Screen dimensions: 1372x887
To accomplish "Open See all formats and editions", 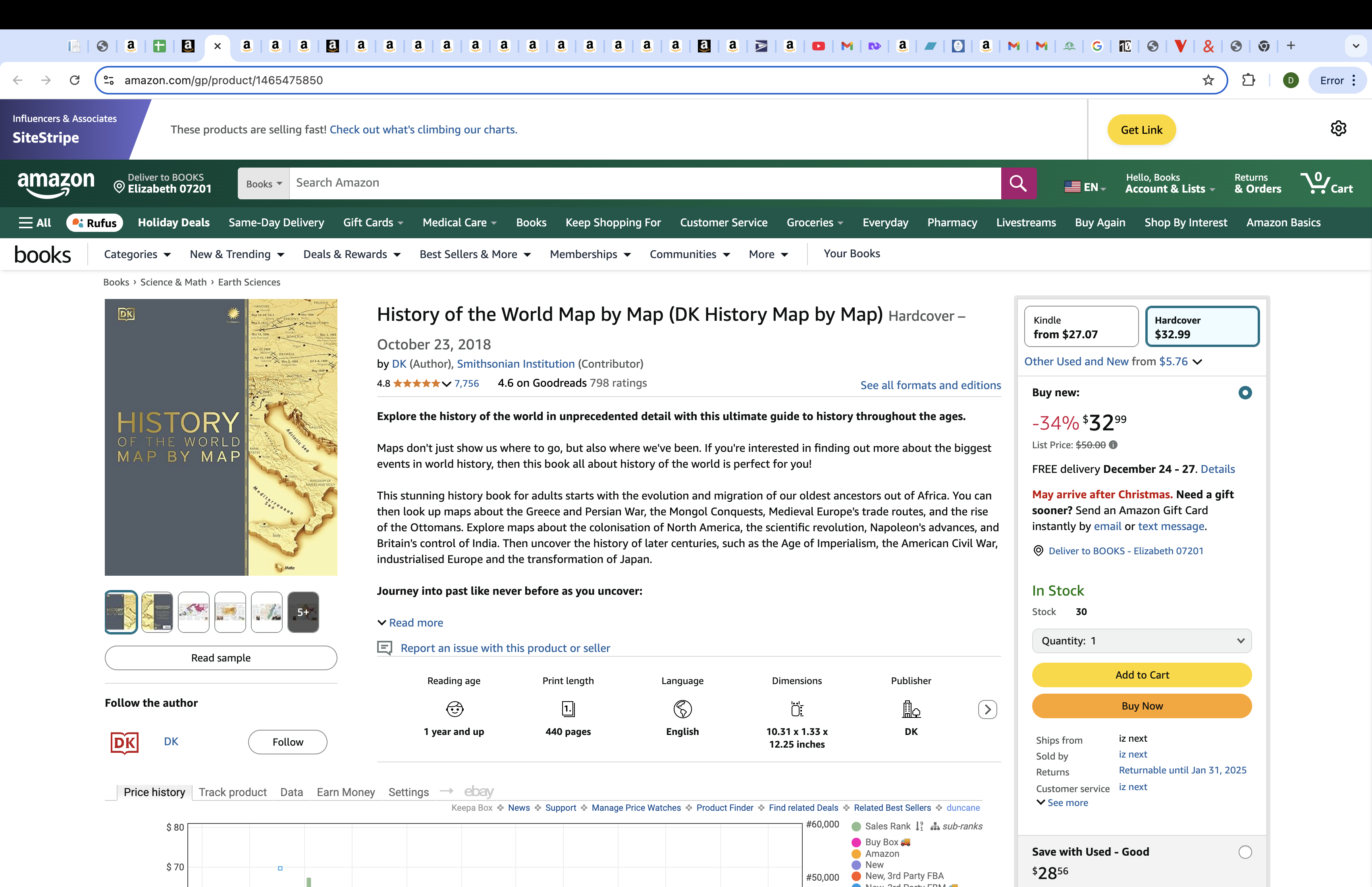I will pos(931,385).
